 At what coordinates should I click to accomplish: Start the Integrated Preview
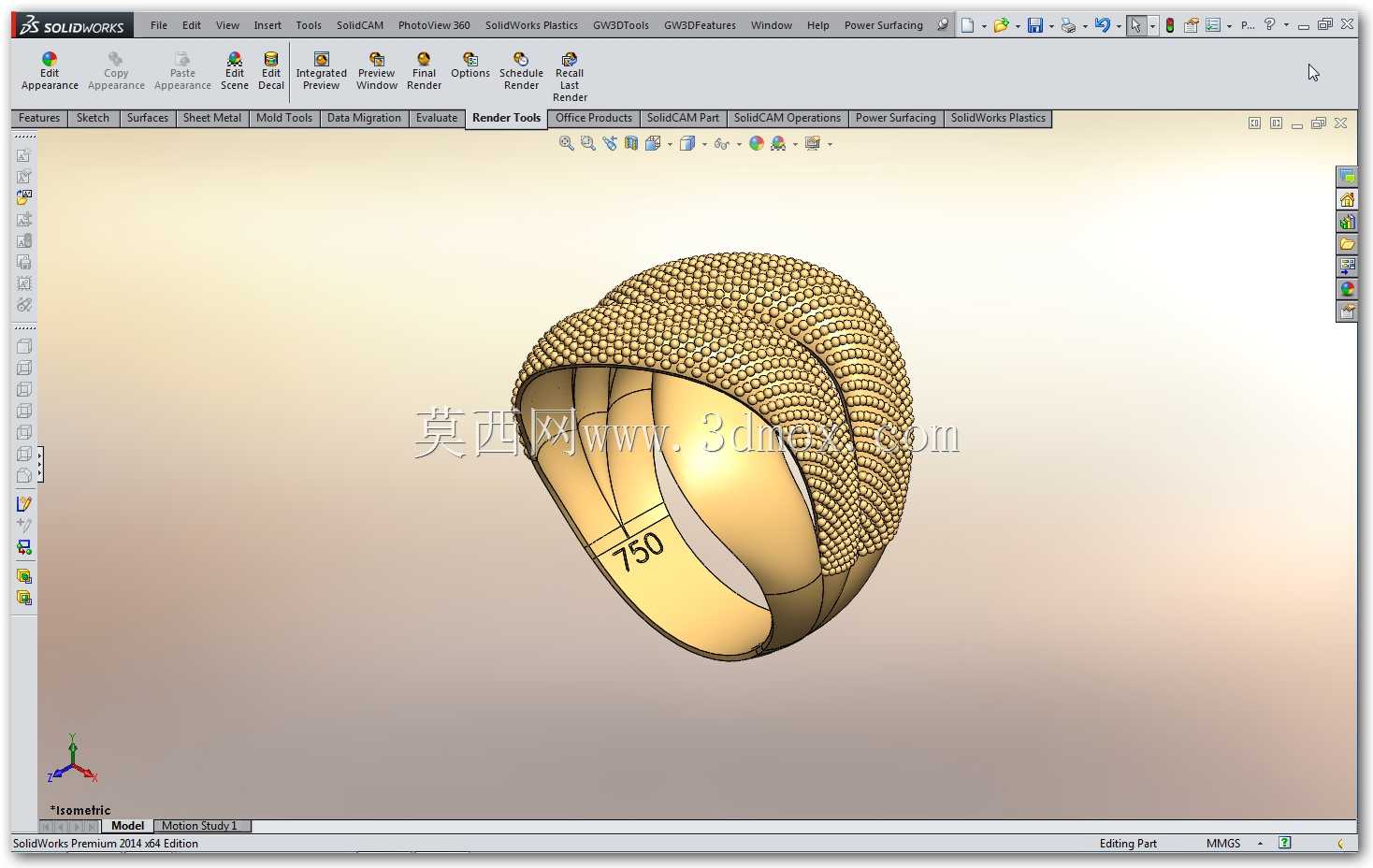coord(321,72)
